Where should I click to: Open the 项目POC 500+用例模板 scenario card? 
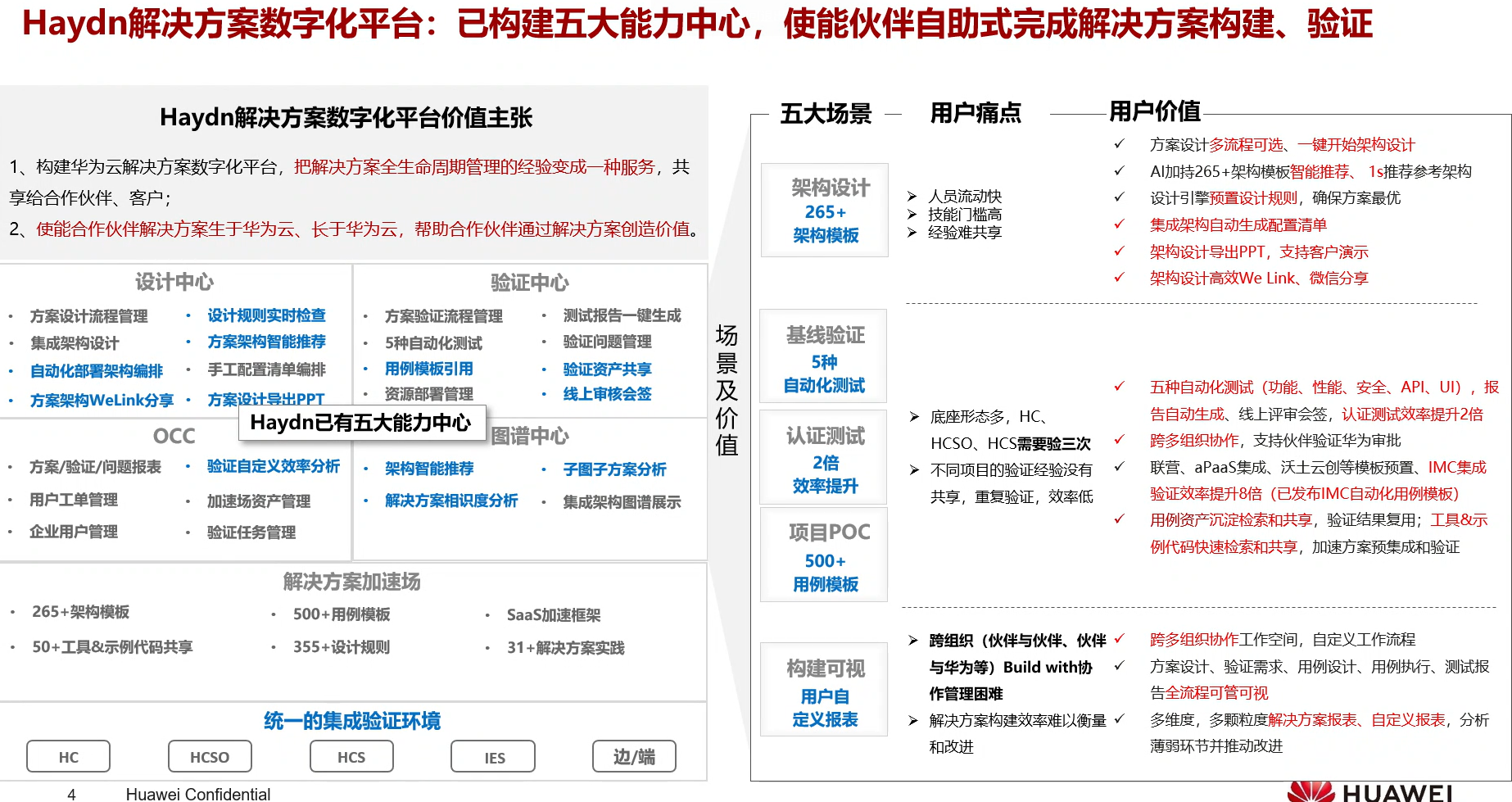pos(824,555)
